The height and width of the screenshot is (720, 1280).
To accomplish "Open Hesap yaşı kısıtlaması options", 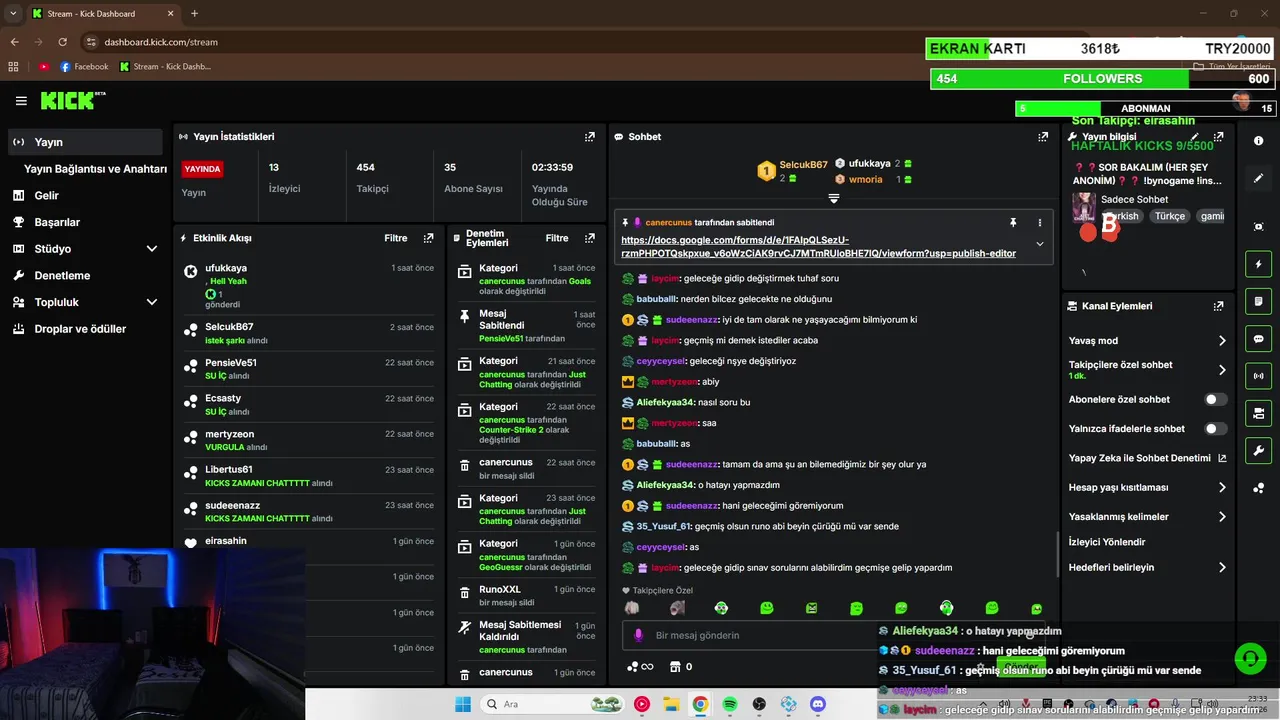I will point(1147,488).
